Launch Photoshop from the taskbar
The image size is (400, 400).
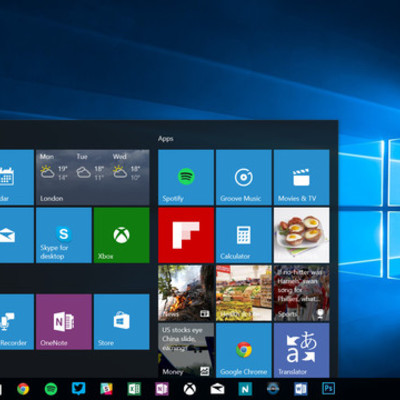point(328,389)
